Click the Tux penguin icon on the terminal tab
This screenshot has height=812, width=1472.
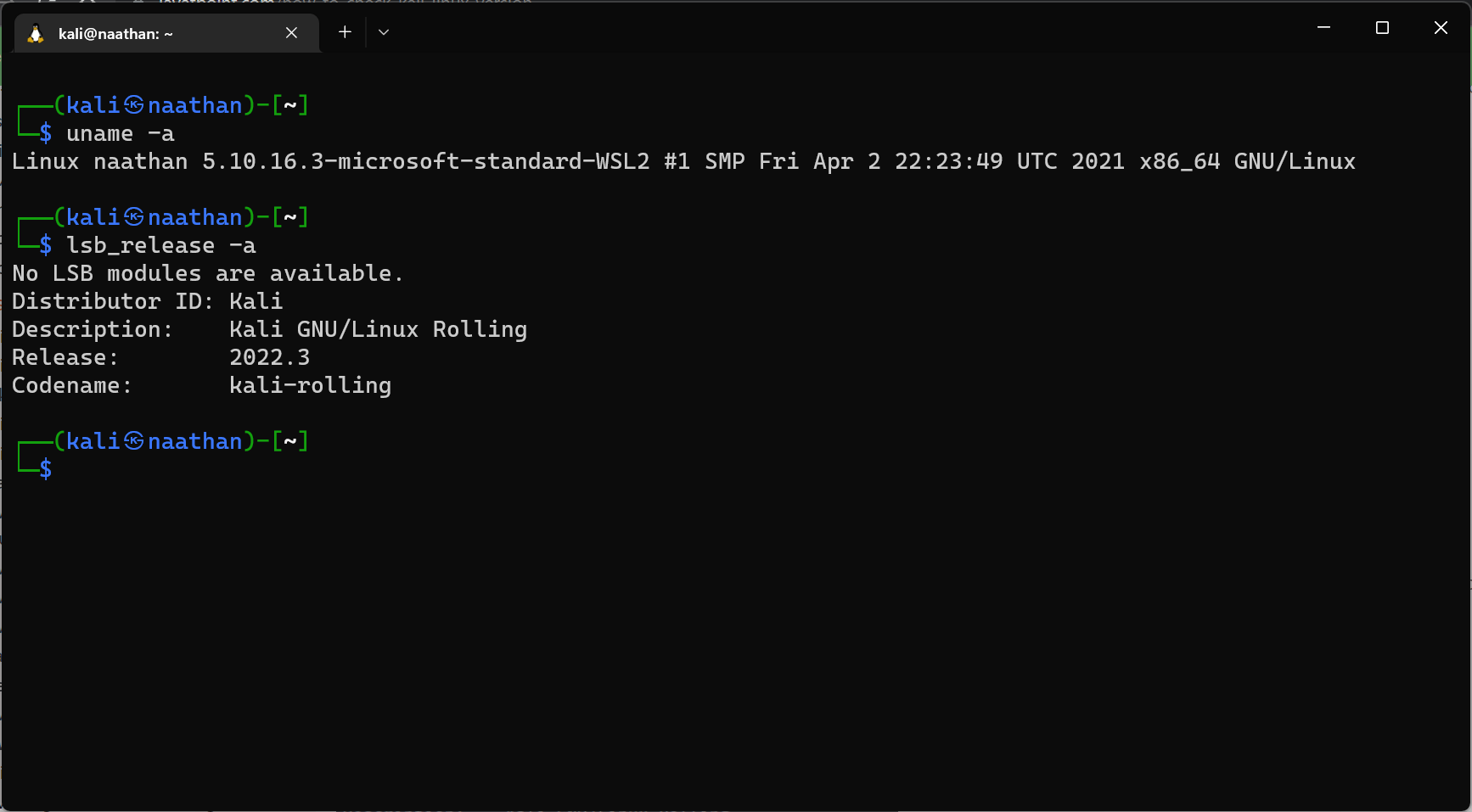point(35,33)
